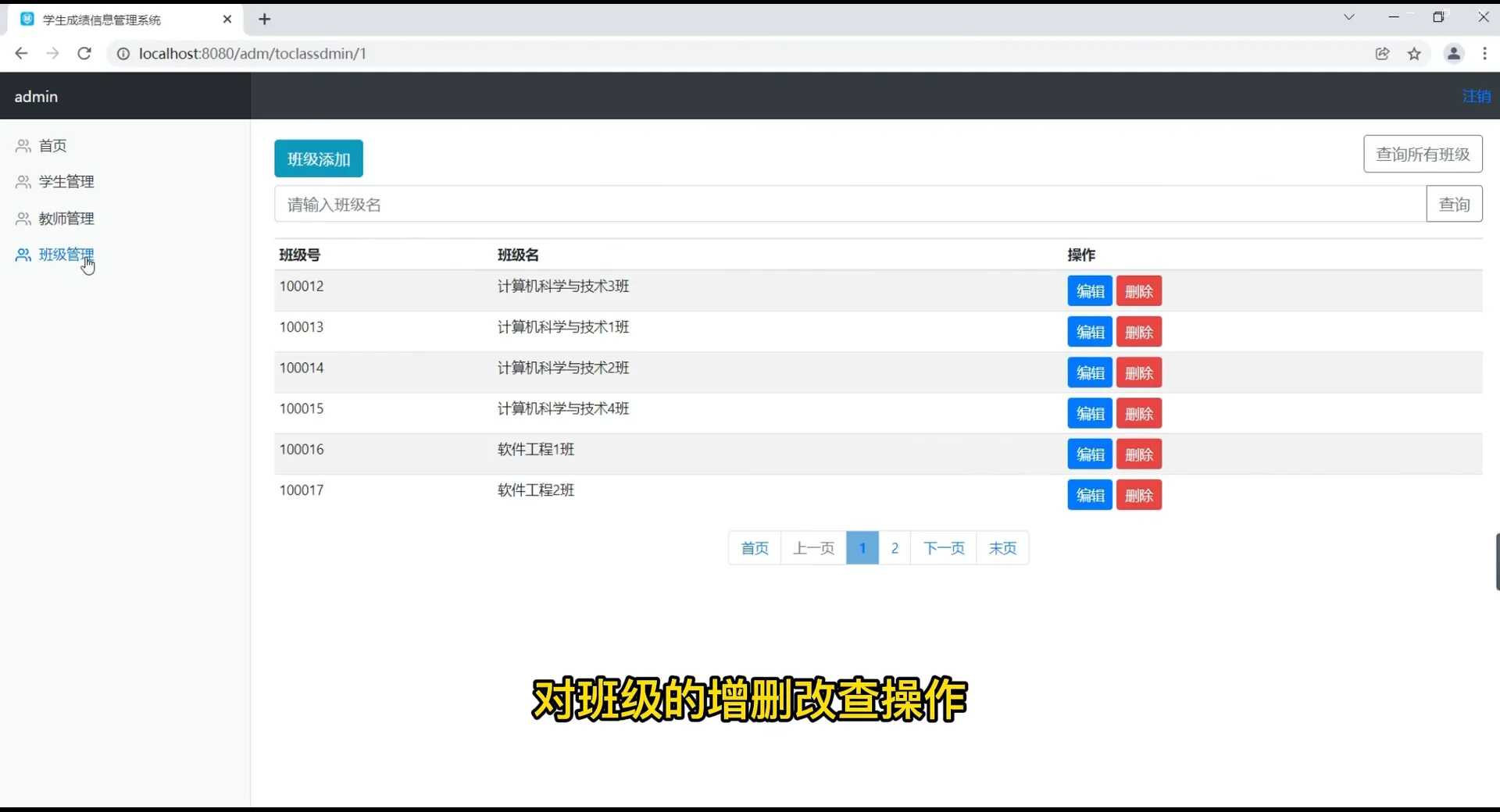Screen dimensions: 1500x812
Task: Click the bookmark star icon
Action: click(1415, 53)
